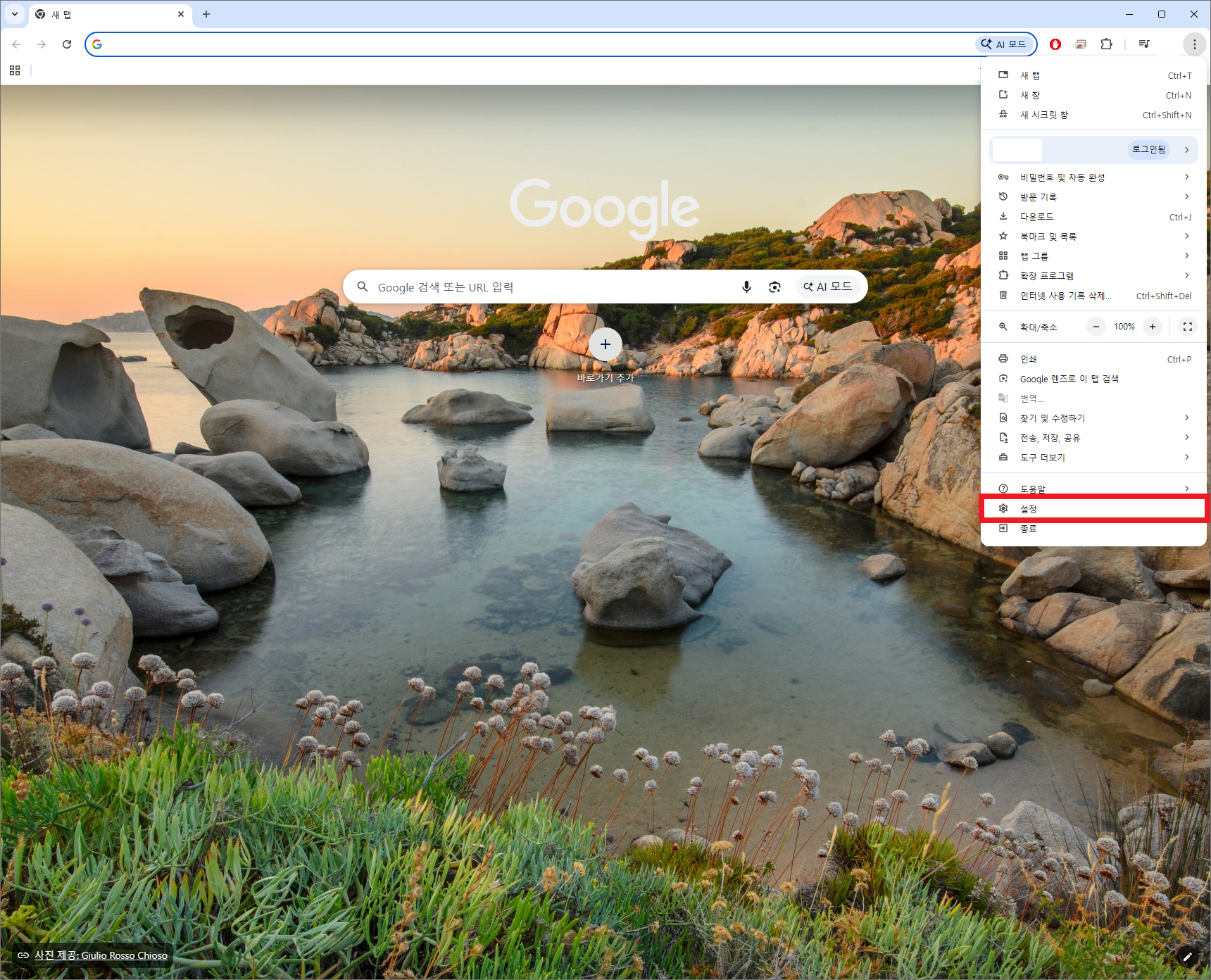Open 다운로드 from the menu
This screenshot has width=1211, height=980.
click(1094, 217)
